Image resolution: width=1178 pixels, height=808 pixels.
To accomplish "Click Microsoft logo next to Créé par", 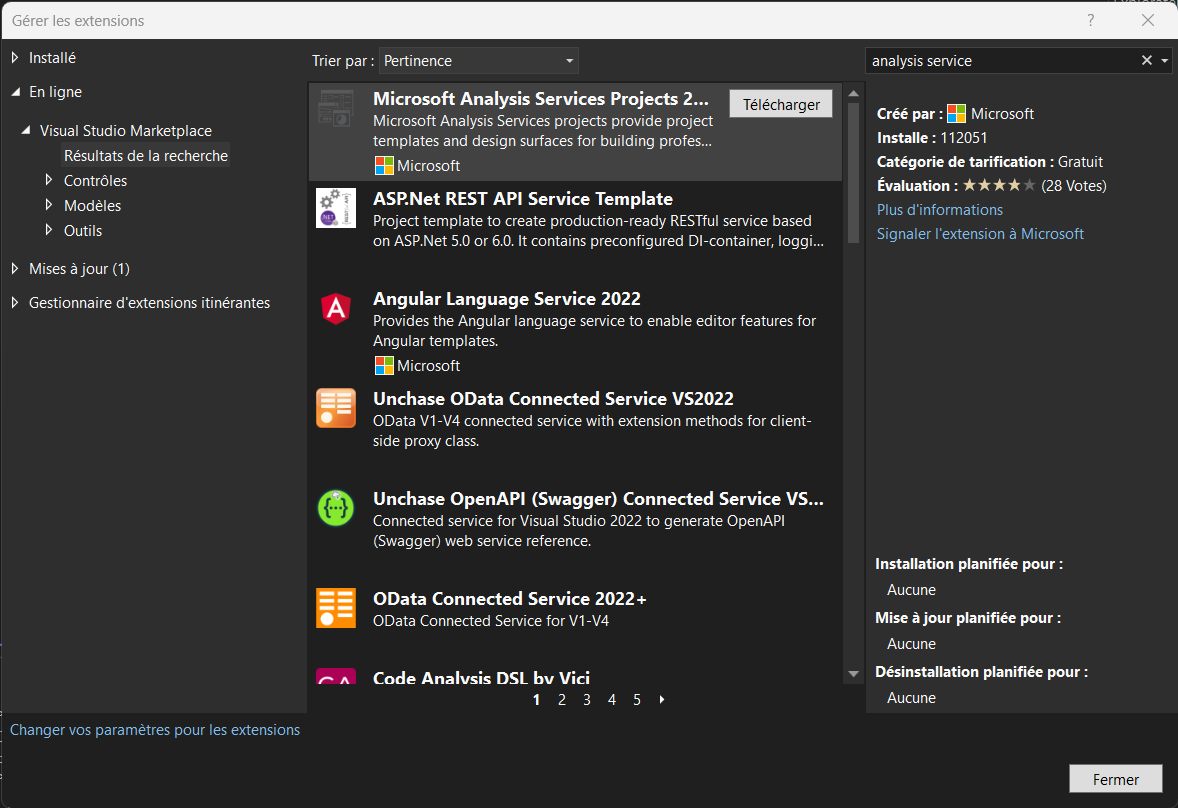I will tap(956, 113).
